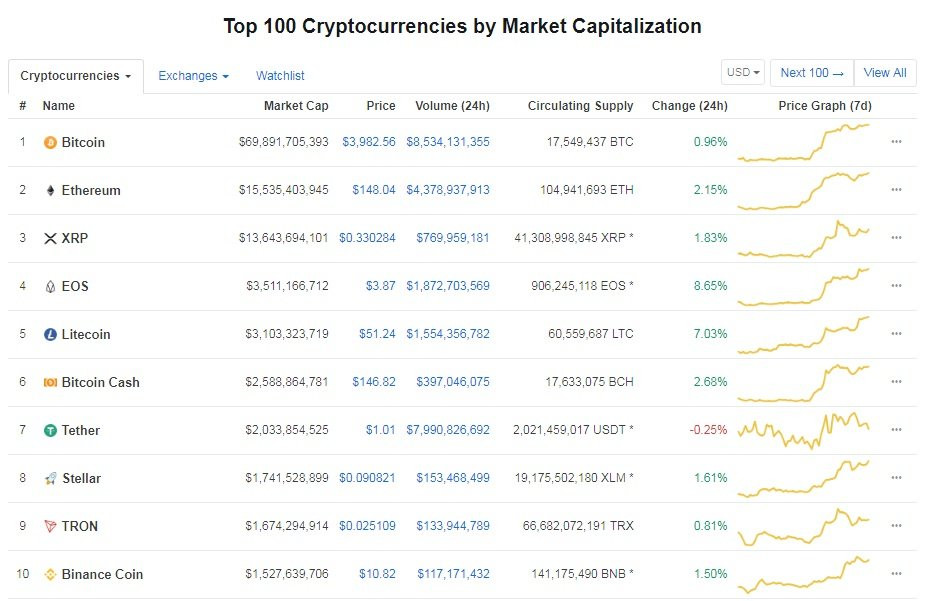Open the USD currency selector
The height and width of the screenshot is (601, 925).
tap(744, 73)
